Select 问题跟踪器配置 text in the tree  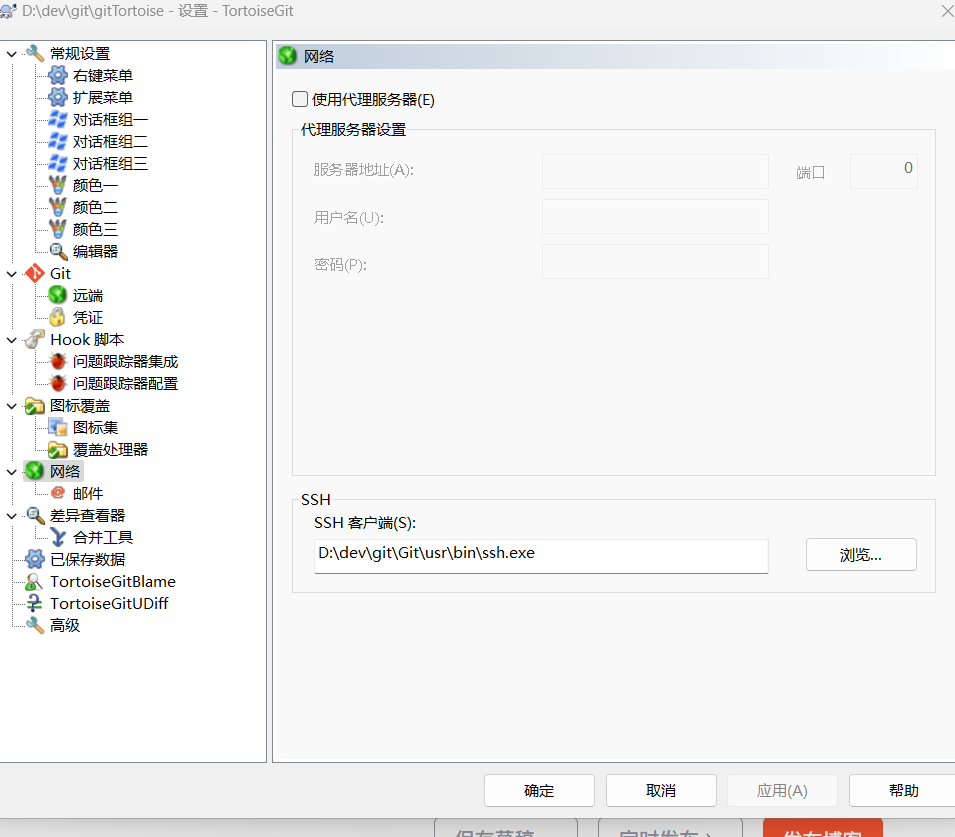[125, 383]
